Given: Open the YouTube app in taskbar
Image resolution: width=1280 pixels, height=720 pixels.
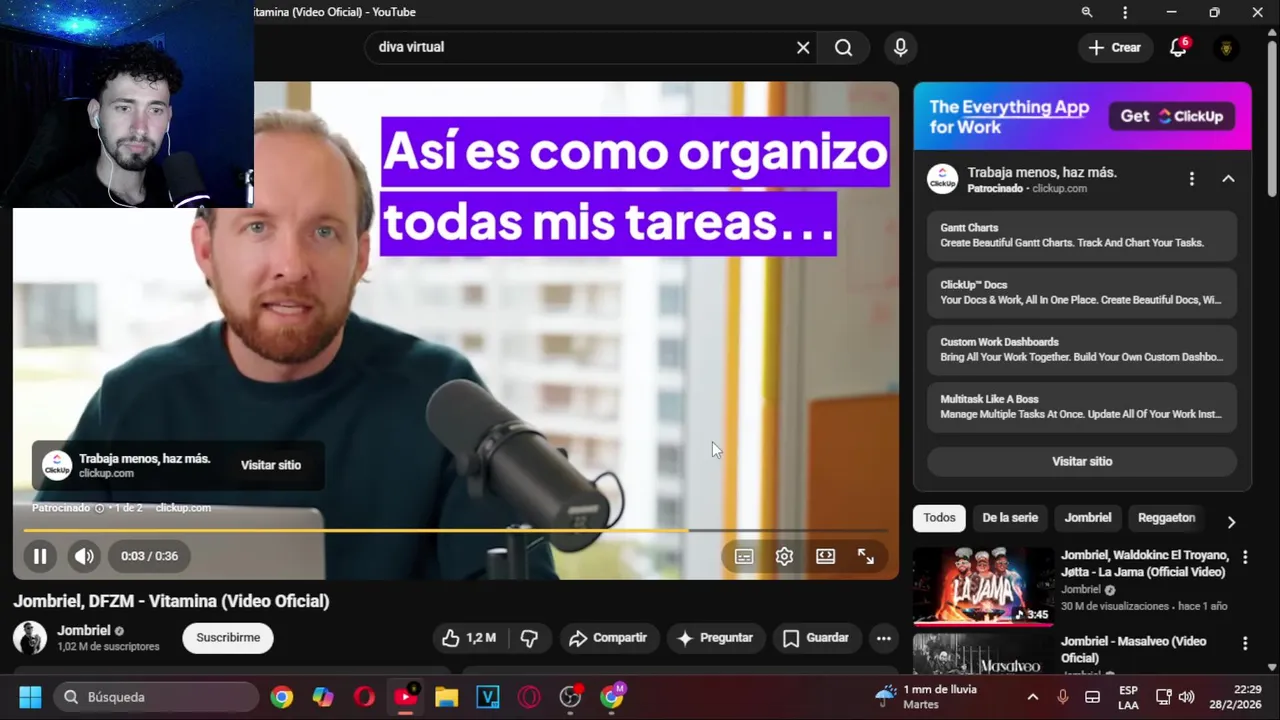Looking at the screenshot, I should pos(406,697).
